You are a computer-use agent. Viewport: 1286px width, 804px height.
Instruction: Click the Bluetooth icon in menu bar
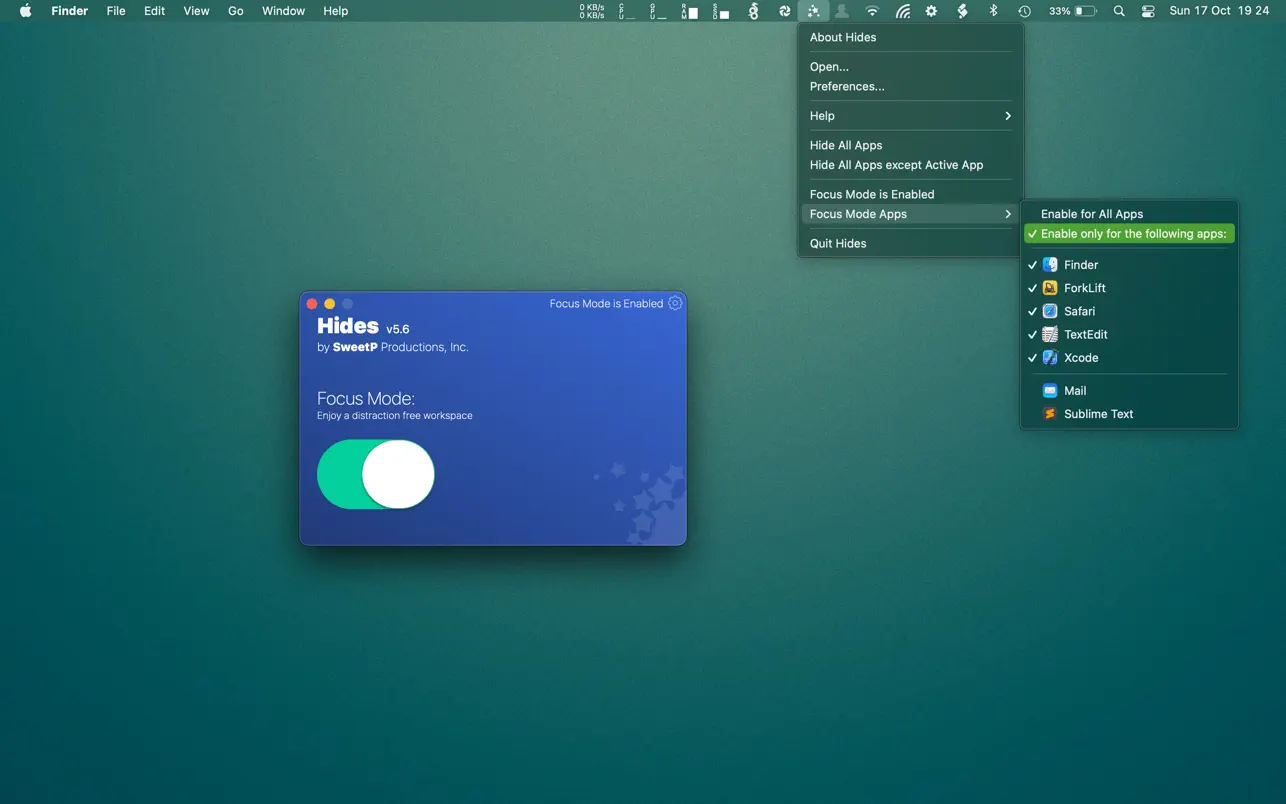993,11
